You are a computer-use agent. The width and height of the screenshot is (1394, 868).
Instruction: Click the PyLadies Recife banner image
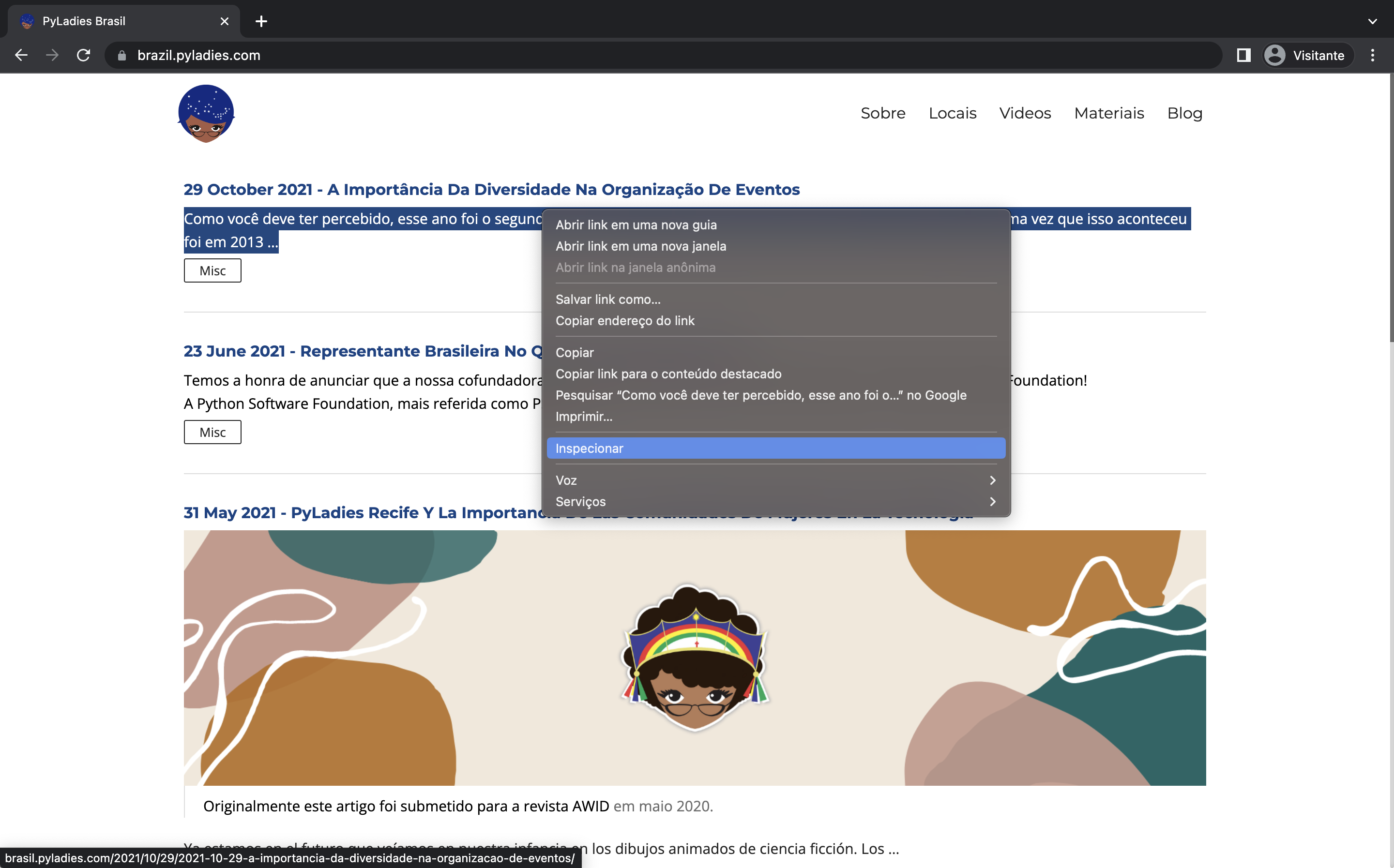[695, 658]
